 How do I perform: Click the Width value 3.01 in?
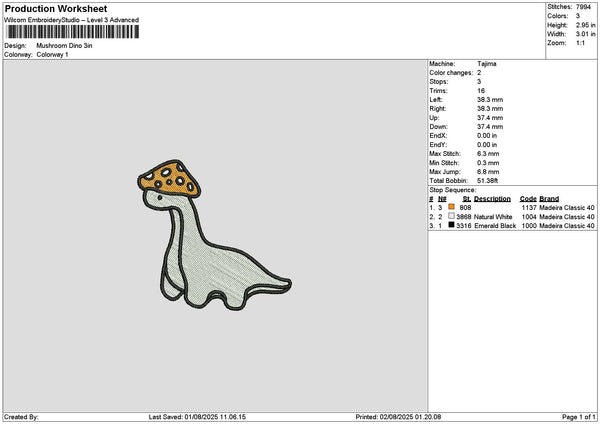click(x=585, y=34)
